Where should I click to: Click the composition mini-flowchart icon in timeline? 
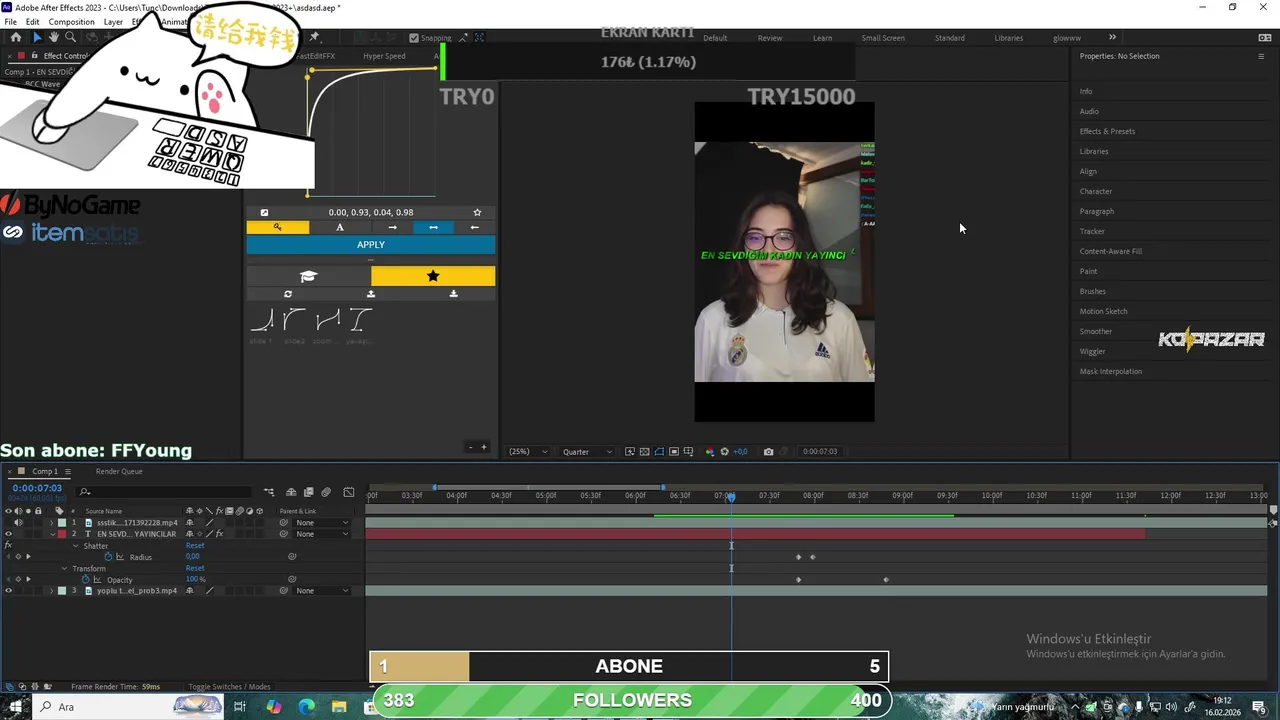269,492
